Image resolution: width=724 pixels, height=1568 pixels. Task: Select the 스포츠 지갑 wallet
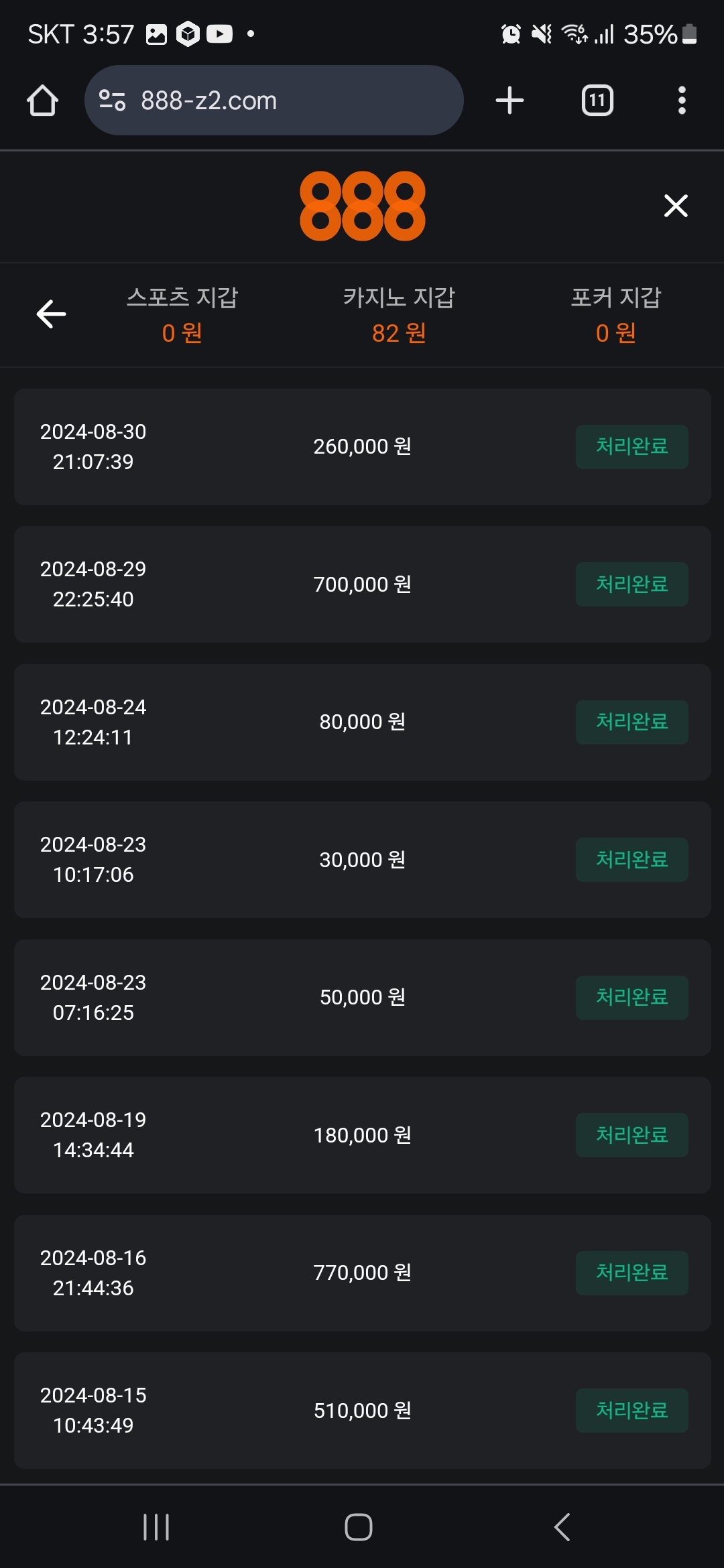pyautogui.click(x=182, y=314)
